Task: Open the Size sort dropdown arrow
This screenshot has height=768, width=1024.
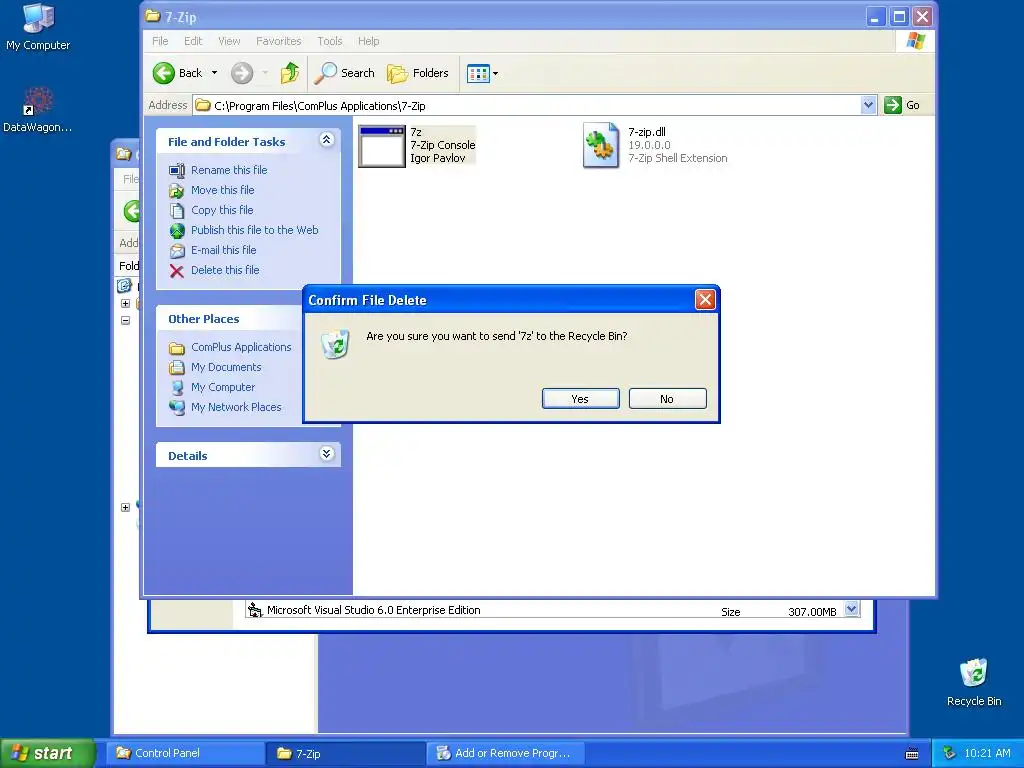Action: tap(852, 609)
